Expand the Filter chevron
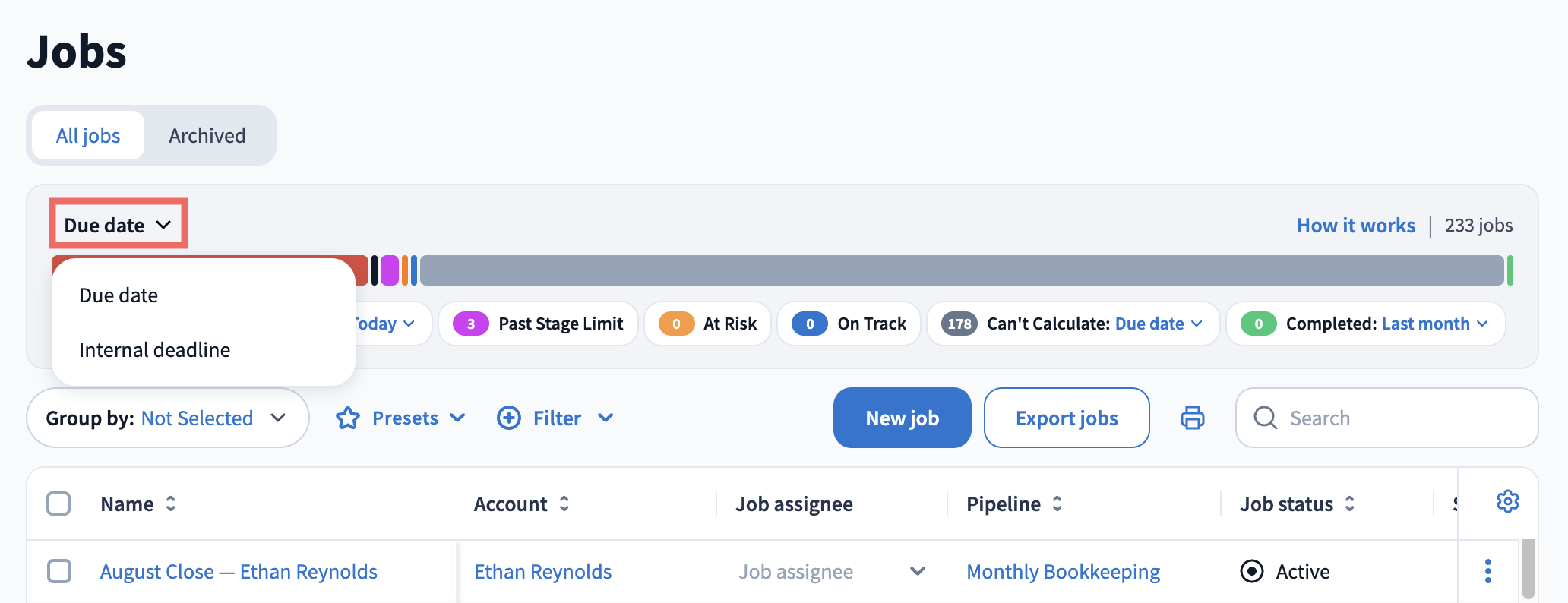Viewport: 1568px width, 603px height. click(605, 418)
